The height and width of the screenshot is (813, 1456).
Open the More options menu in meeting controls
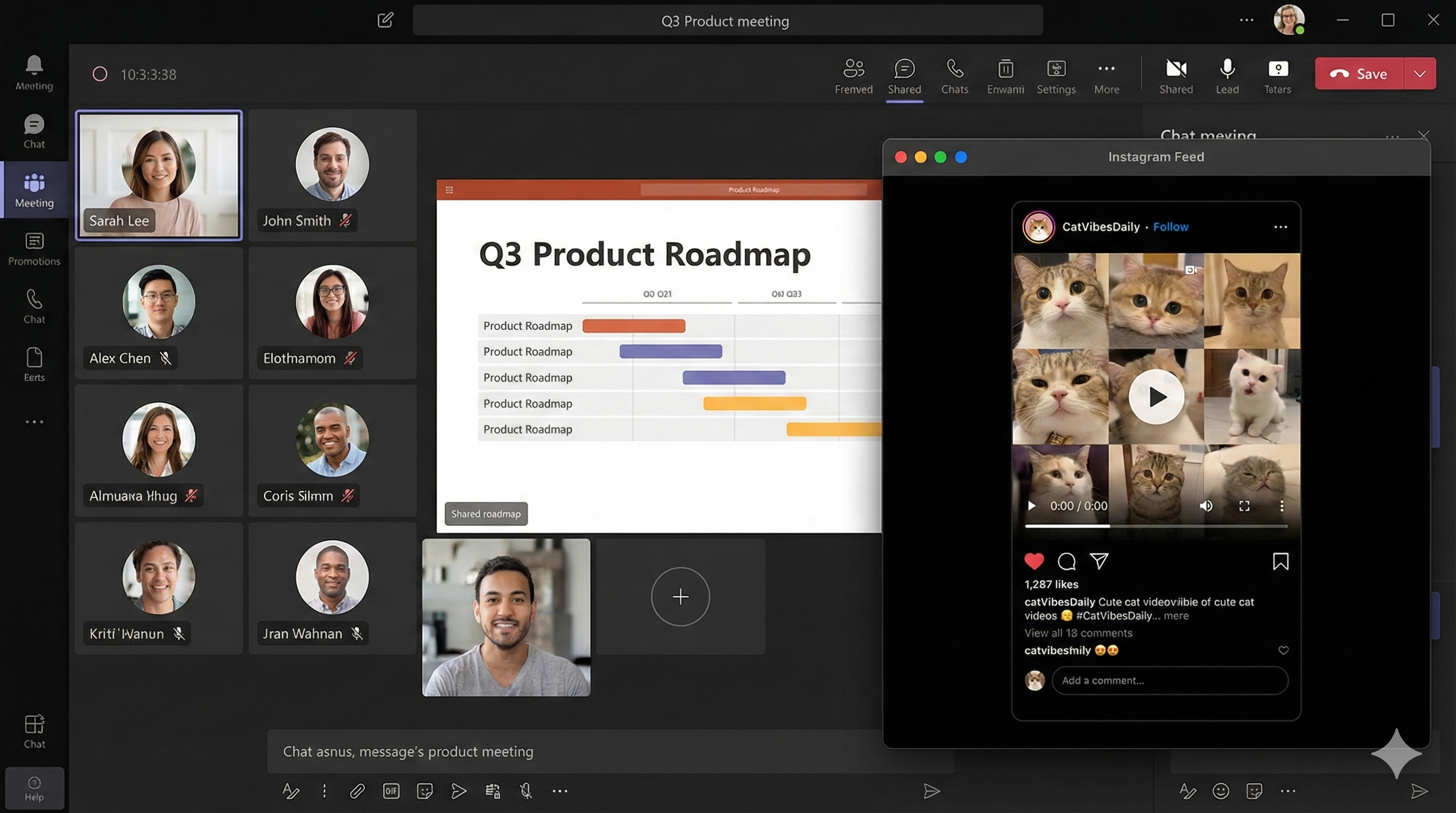(x=1106, y=76)
